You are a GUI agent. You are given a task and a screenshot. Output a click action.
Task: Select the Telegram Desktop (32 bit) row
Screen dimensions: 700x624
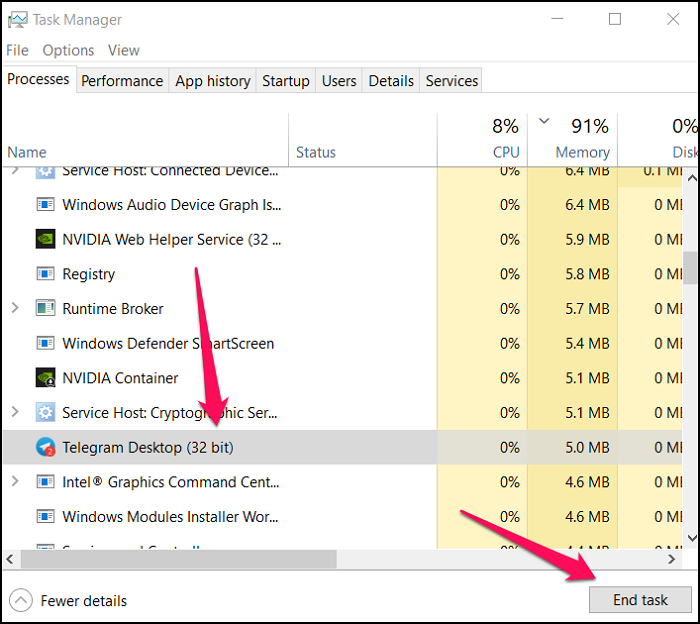(x=342, y=447)
